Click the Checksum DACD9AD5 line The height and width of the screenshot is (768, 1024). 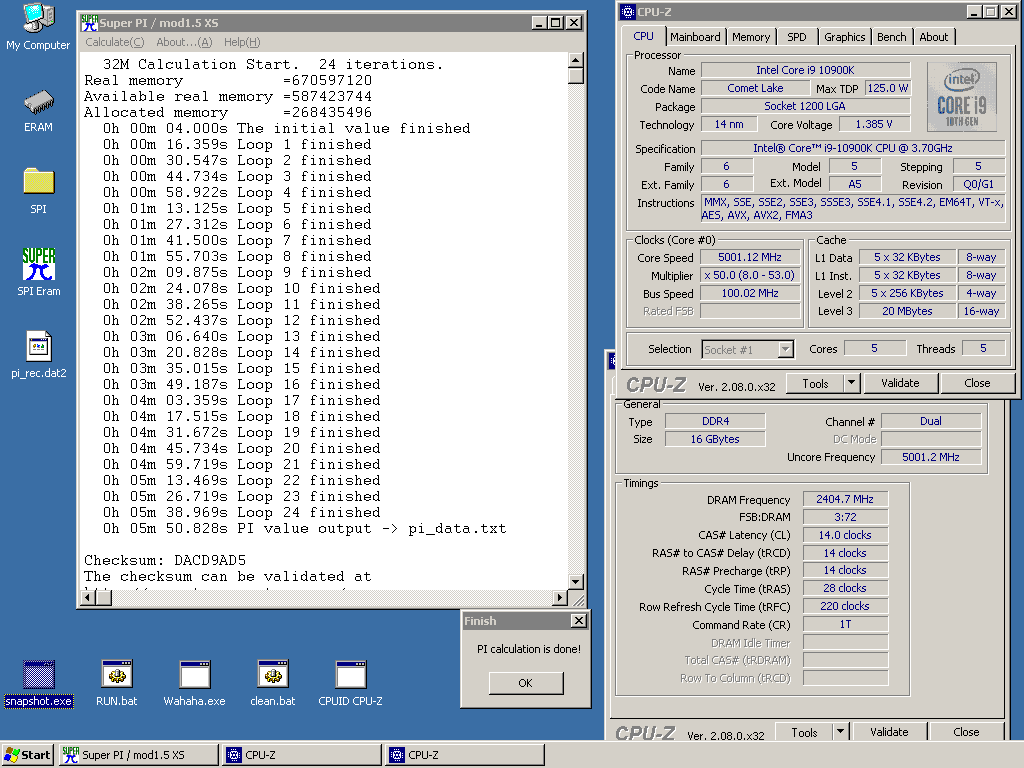[165, 560]
